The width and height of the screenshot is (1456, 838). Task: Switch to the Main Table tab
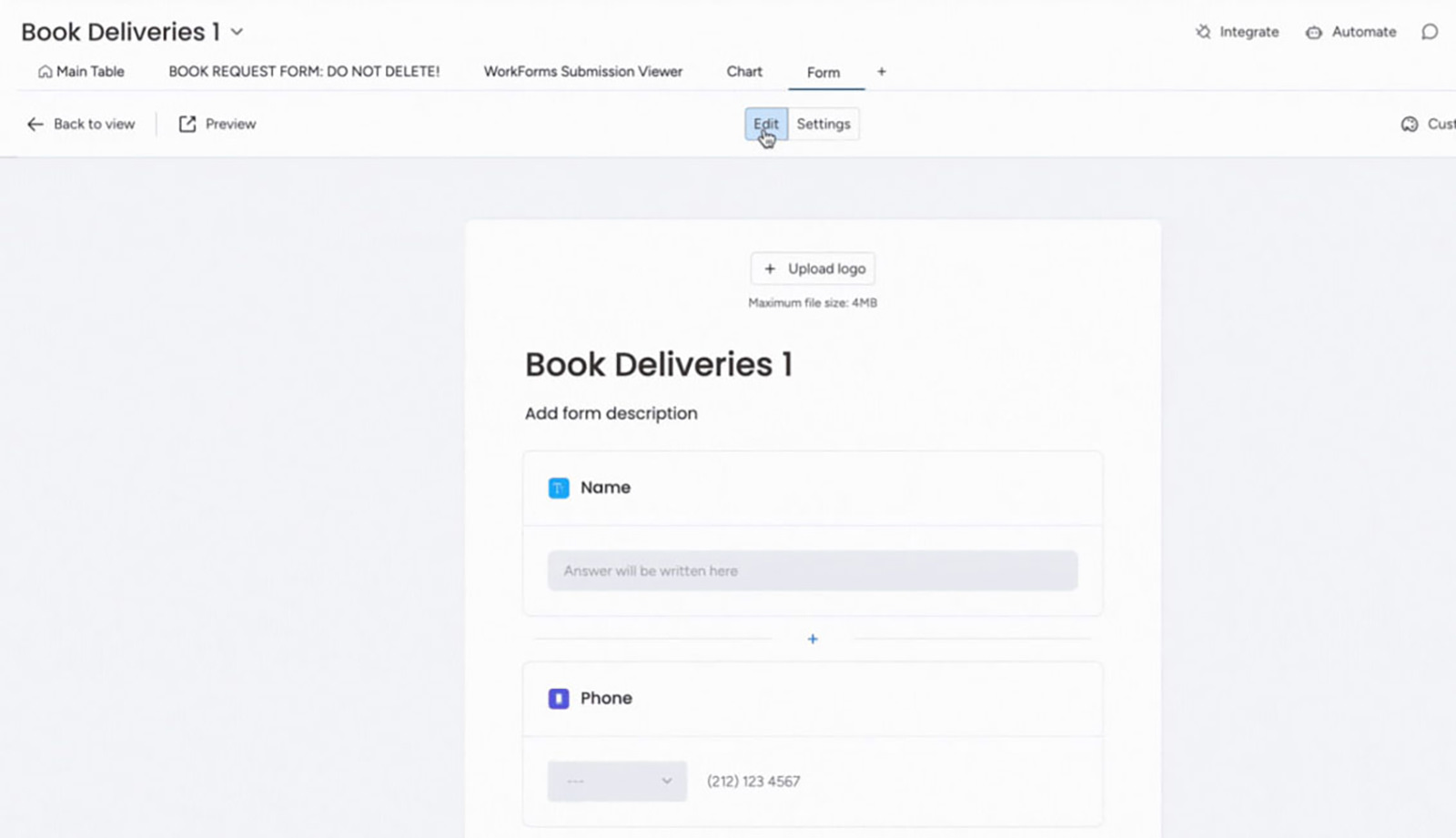81,72
